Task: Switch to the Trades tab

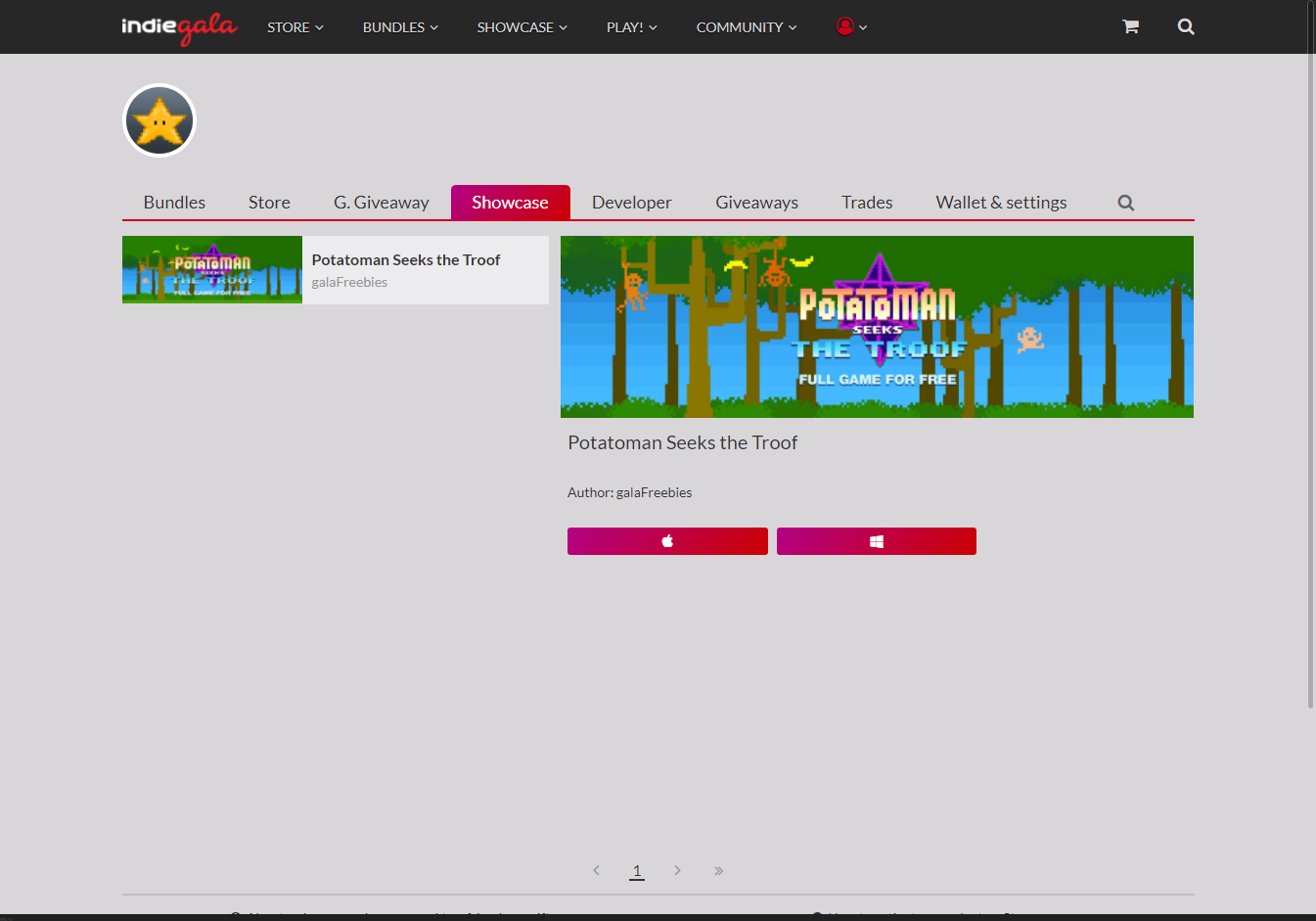Action: [867, 203]
